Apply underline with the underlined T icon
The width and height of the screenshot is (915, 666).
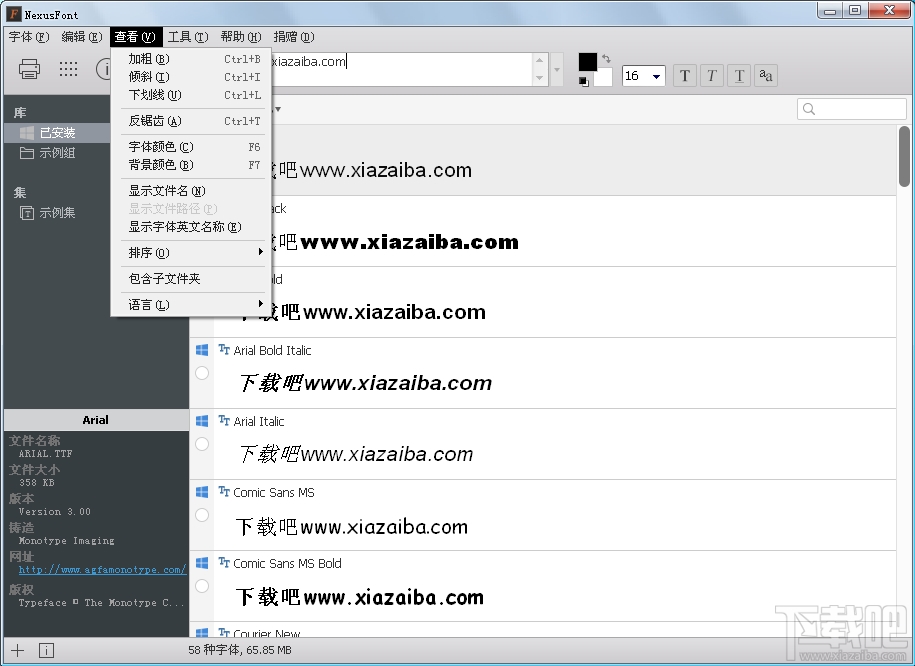738,75
